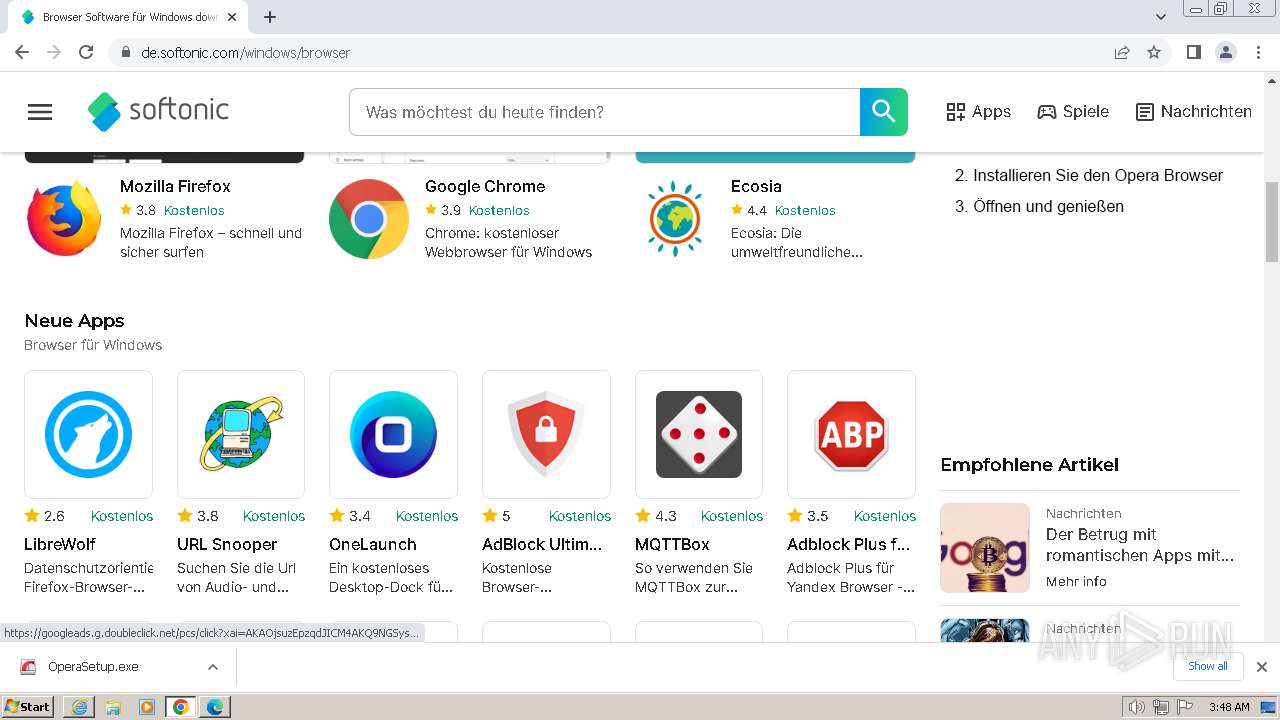Click the volume icon in system tray

click(1137, 707)
